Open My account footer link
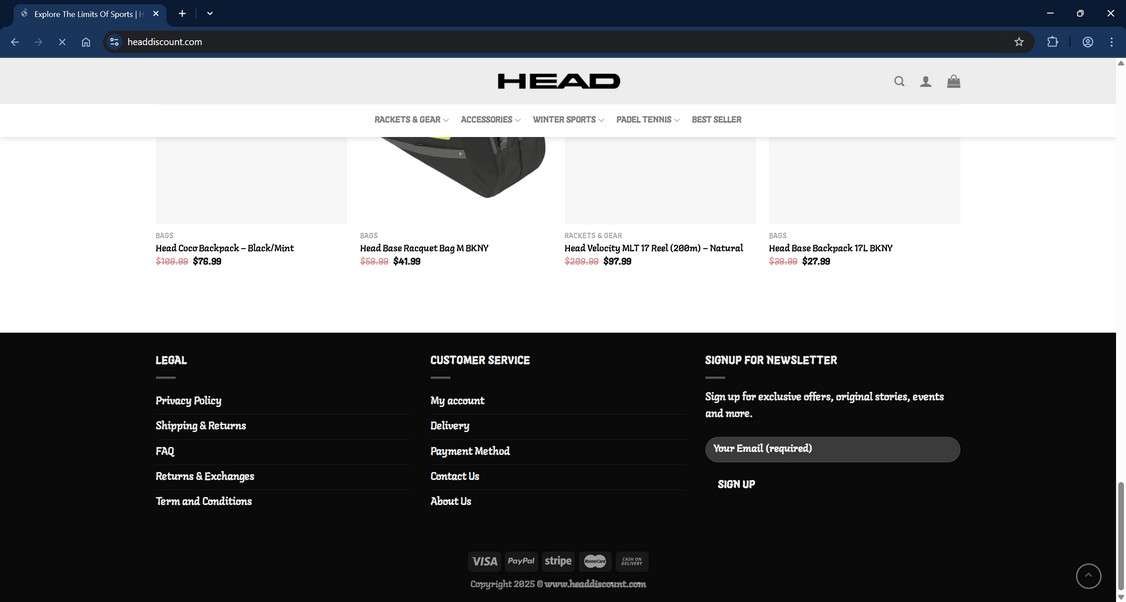This screenshot has width=1126, height=602. 457,401
